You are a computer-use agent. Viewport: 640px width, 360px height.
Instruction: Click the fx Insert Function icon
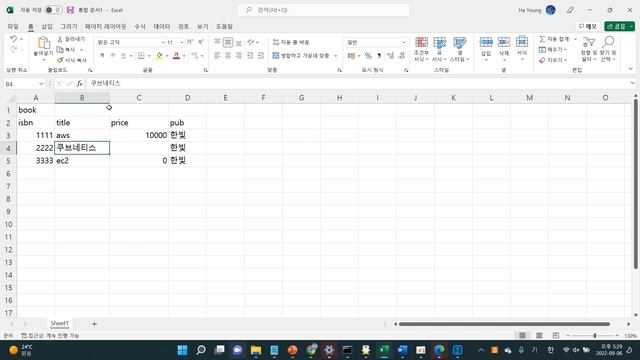click(79, 84)
